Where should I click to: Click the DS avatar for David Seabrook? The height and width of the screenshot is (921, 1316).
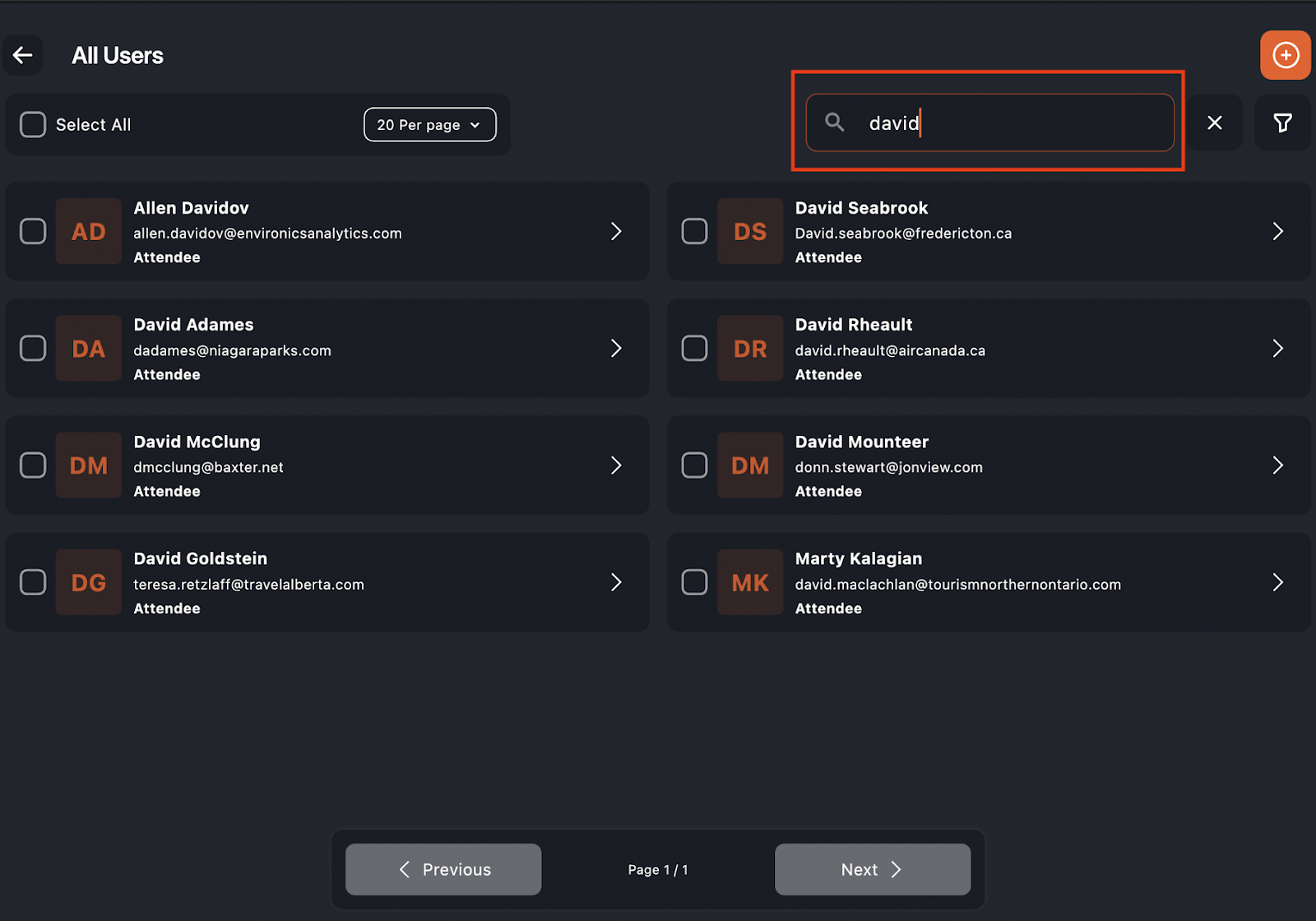749,231
